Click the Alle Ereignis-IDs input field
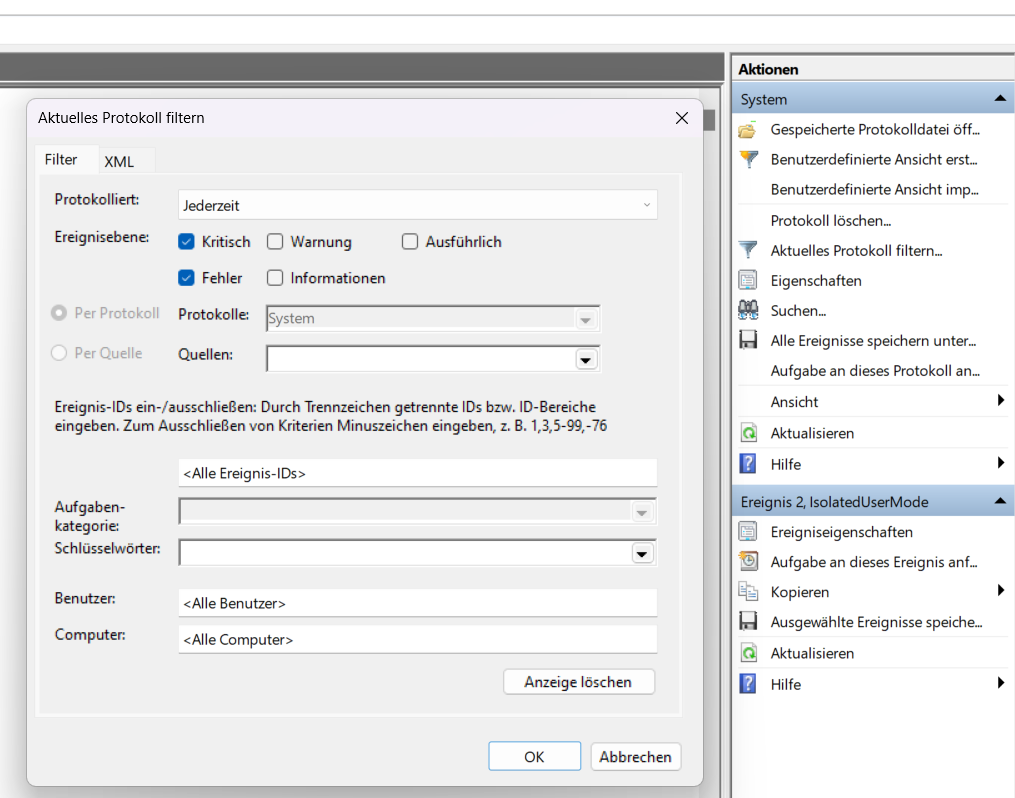Viewport: 1015px width, 798px height. (x=418, y=473)
